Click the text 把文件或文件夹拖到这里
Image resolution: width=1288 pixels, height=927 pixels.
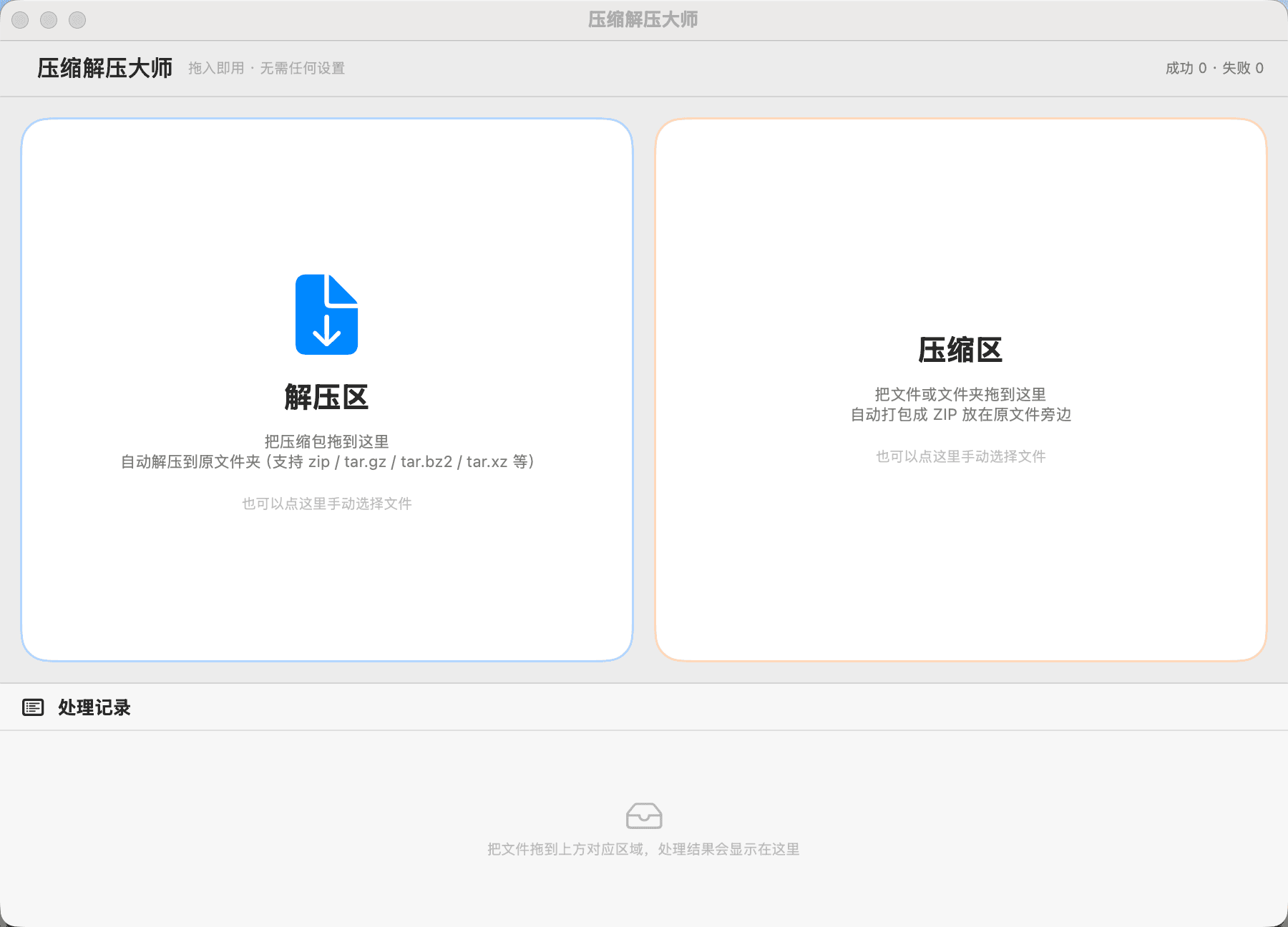pos(960,394)
